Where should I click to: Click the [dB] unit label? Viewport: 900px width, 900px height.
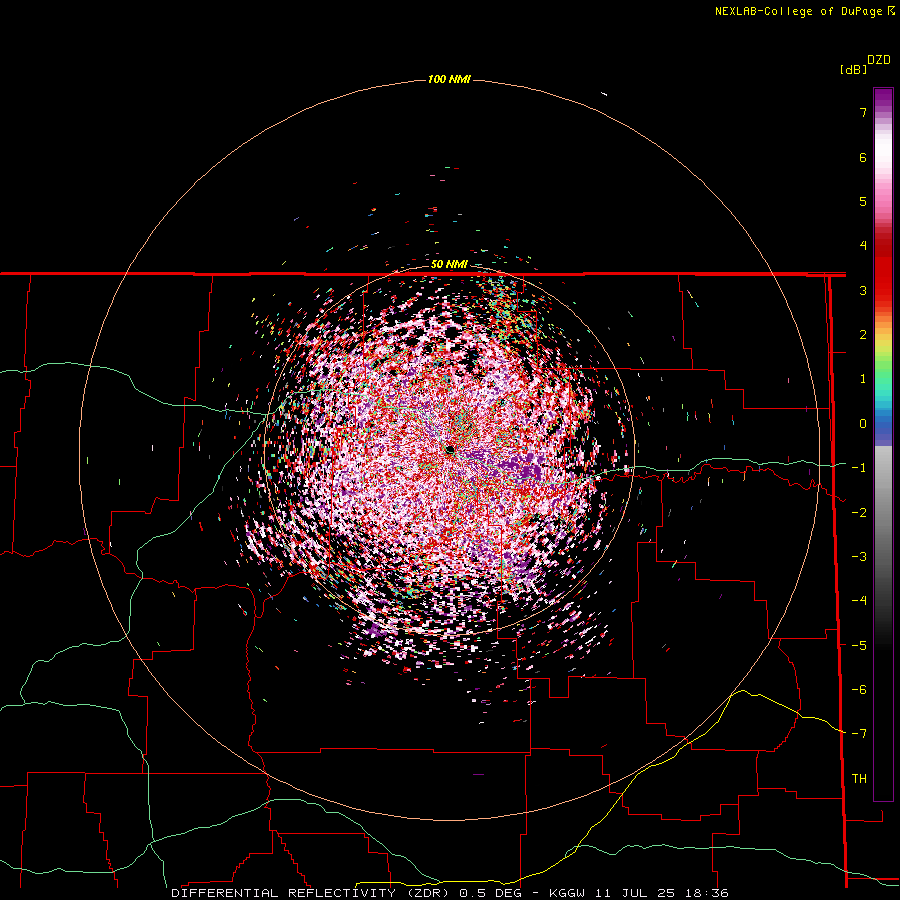(853, 69)
